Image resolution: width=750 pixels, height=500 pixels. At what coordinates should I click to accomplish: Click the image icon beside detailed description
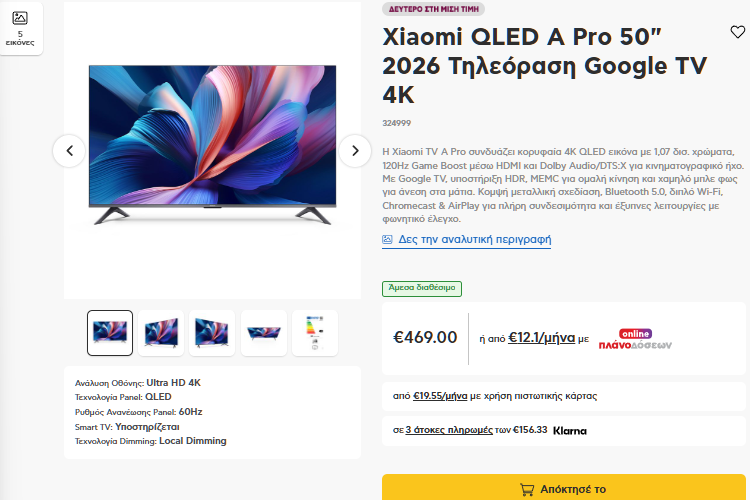point(388,240)
